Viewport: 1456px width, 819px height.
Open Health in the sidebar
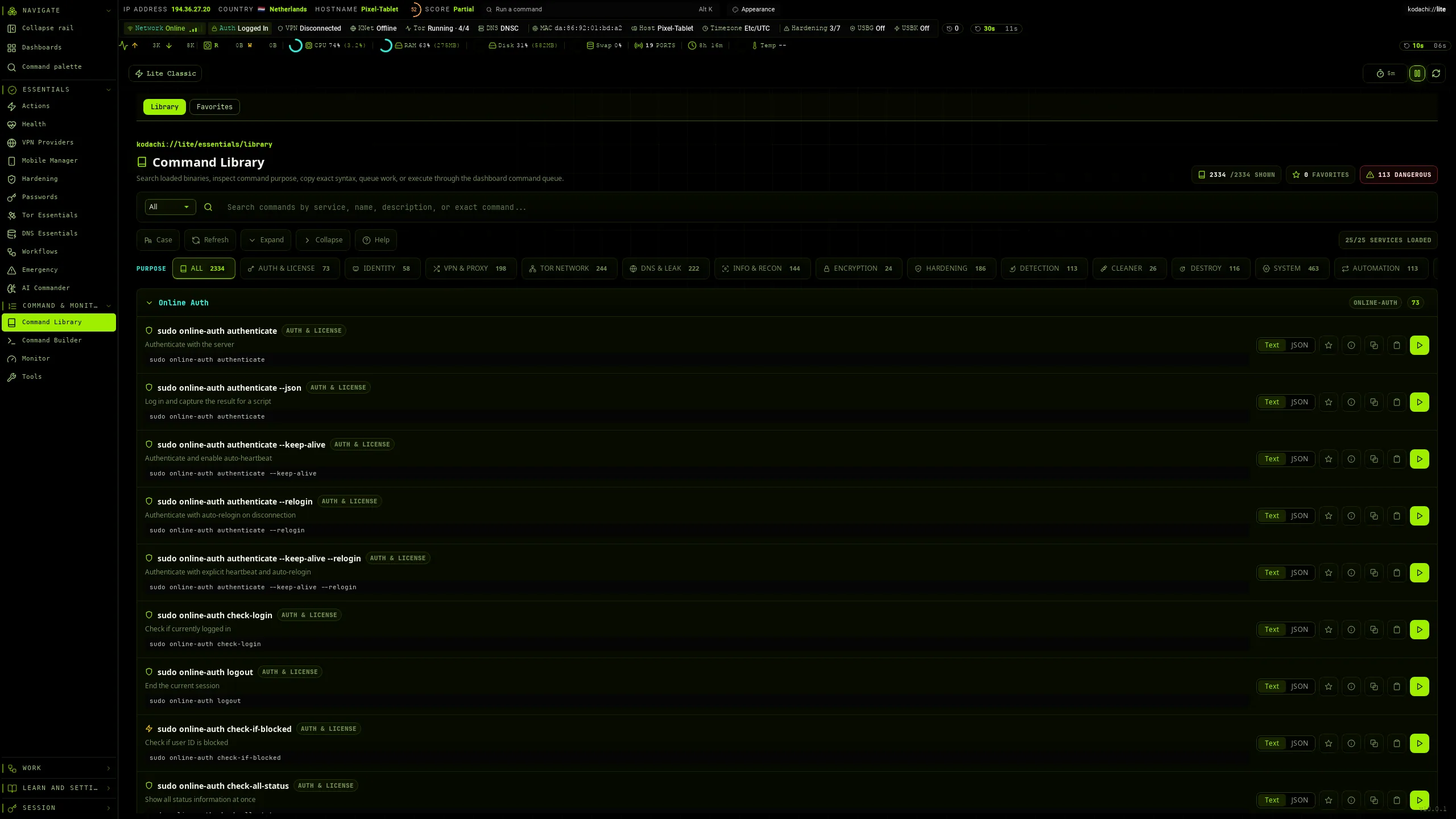tap(59, 124)
